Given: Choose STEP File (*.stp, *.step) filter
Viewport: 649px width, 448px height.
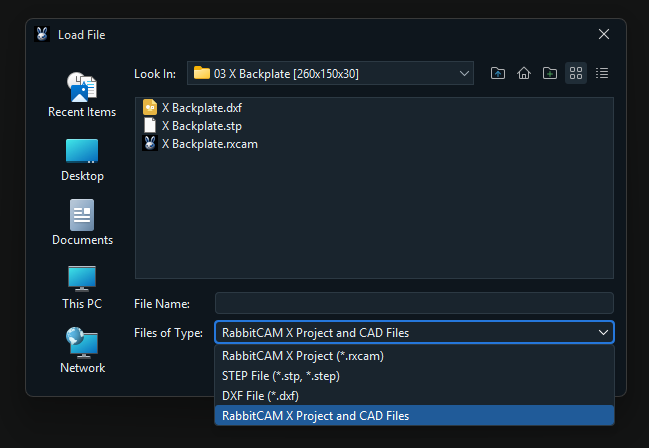Looking at the screenshot, I should pos(414,376).
